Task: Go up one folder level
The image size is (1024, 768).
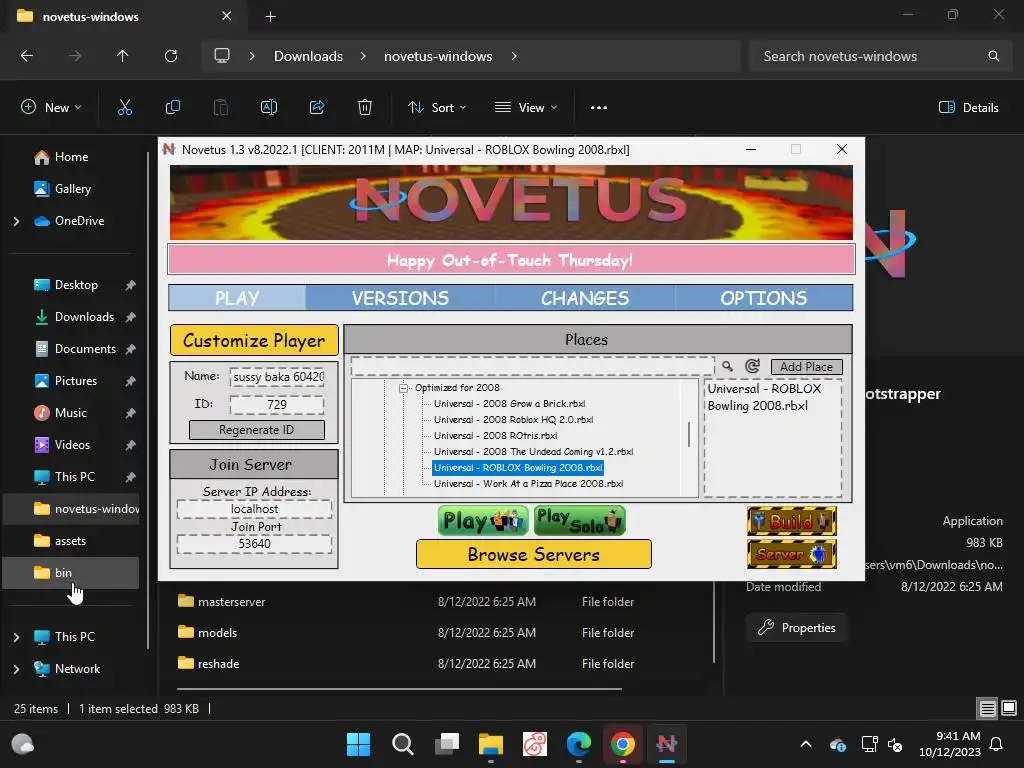Action: point(122,56)
